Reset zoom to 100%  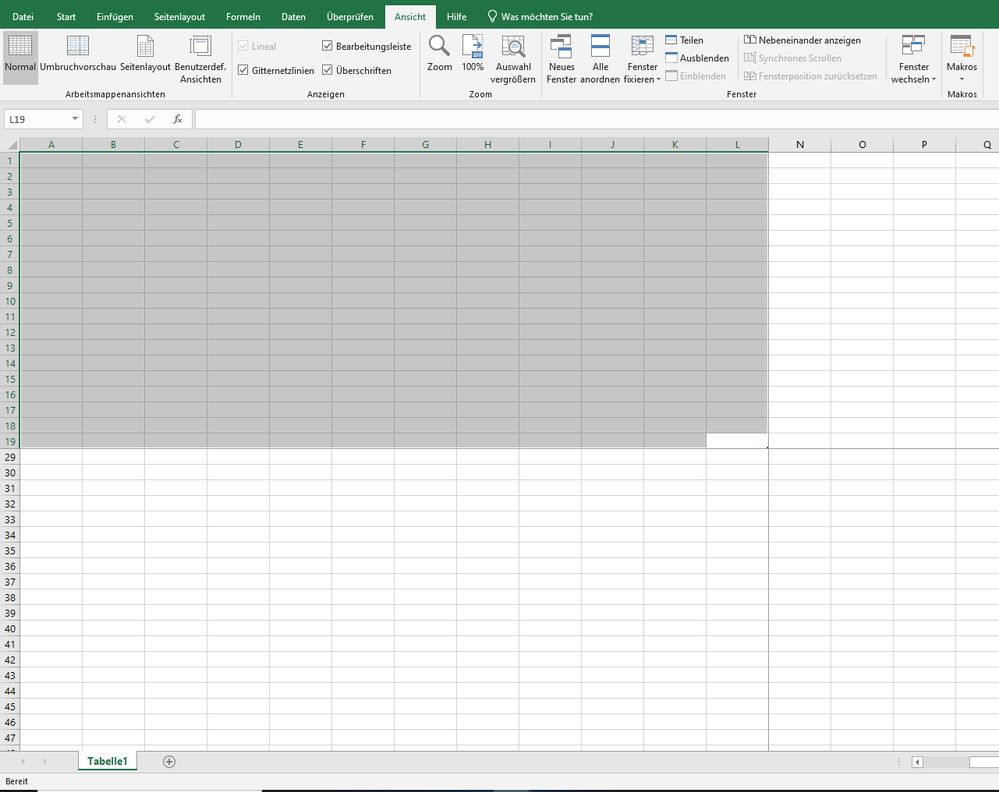[x=473, y=54]
